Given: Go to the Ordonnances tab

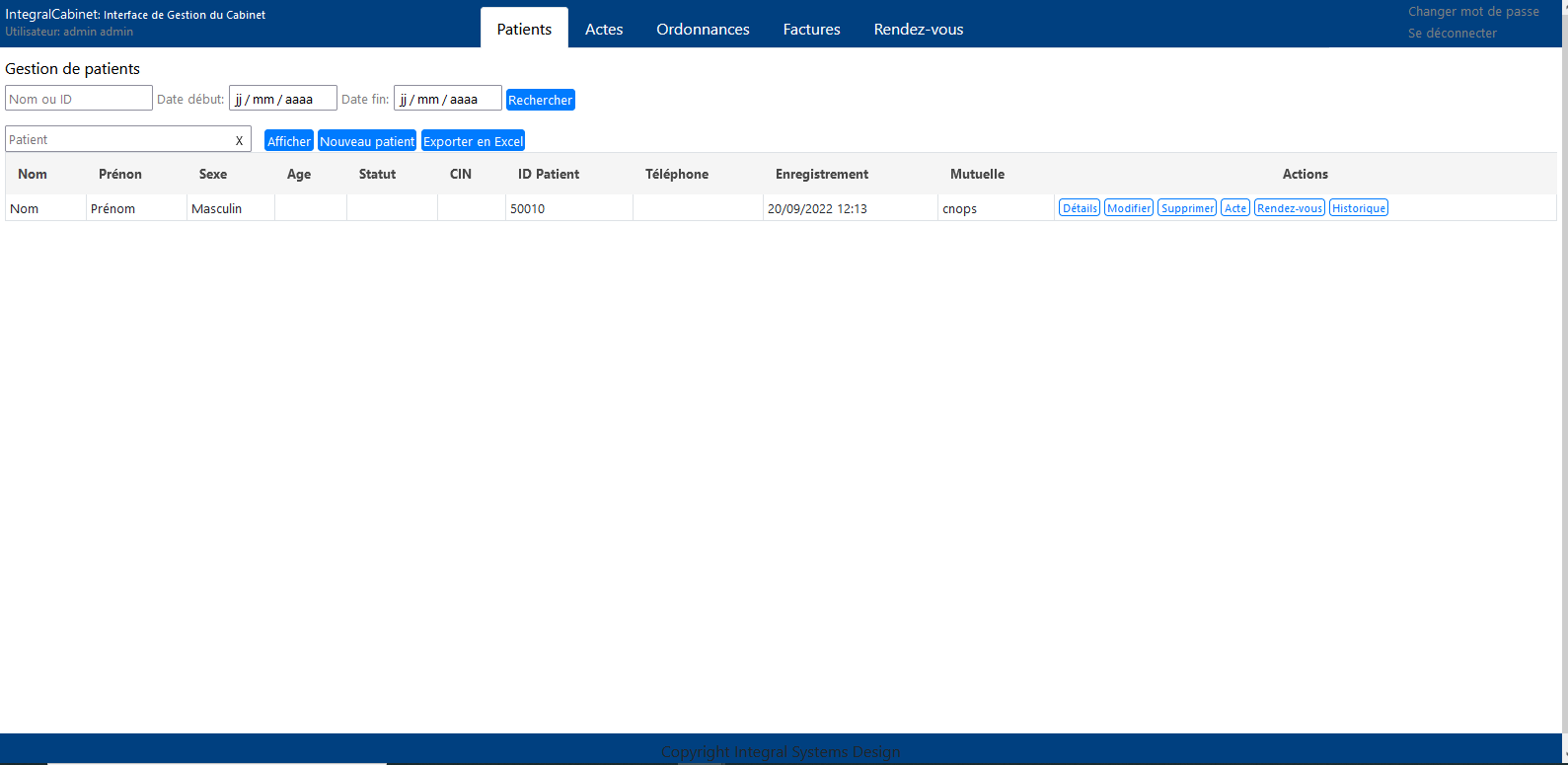Looking at the screenshot, I should pos(703,29).
